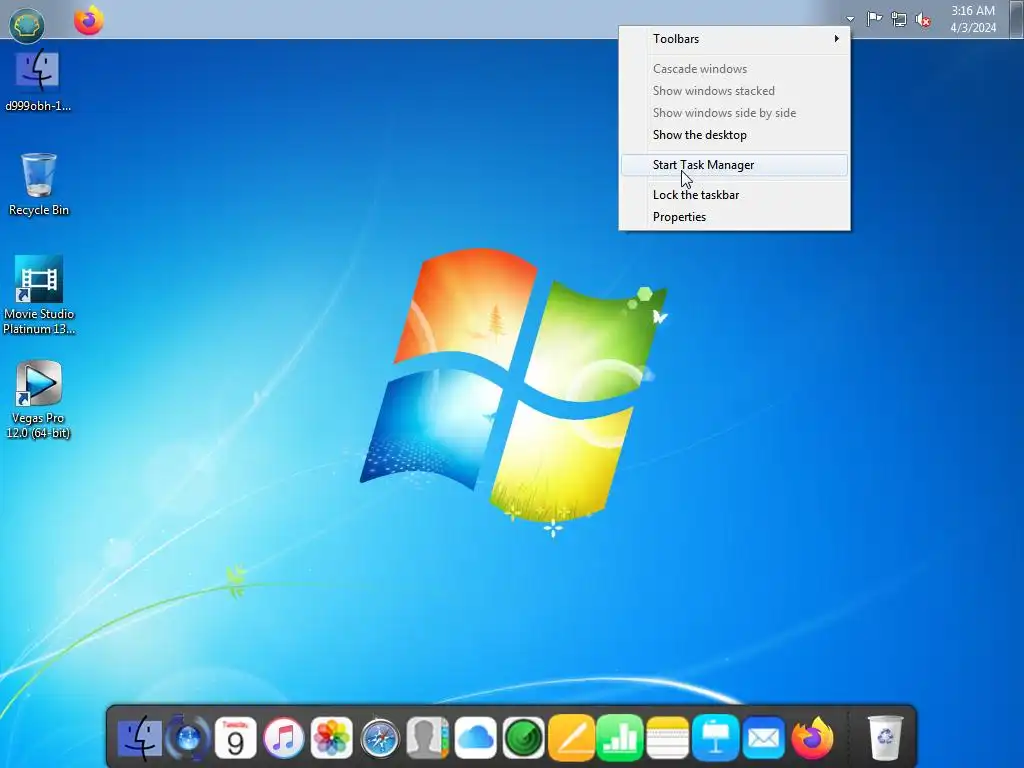
Task: Click Show windows stacked entry
Action: tap(735, 91)
